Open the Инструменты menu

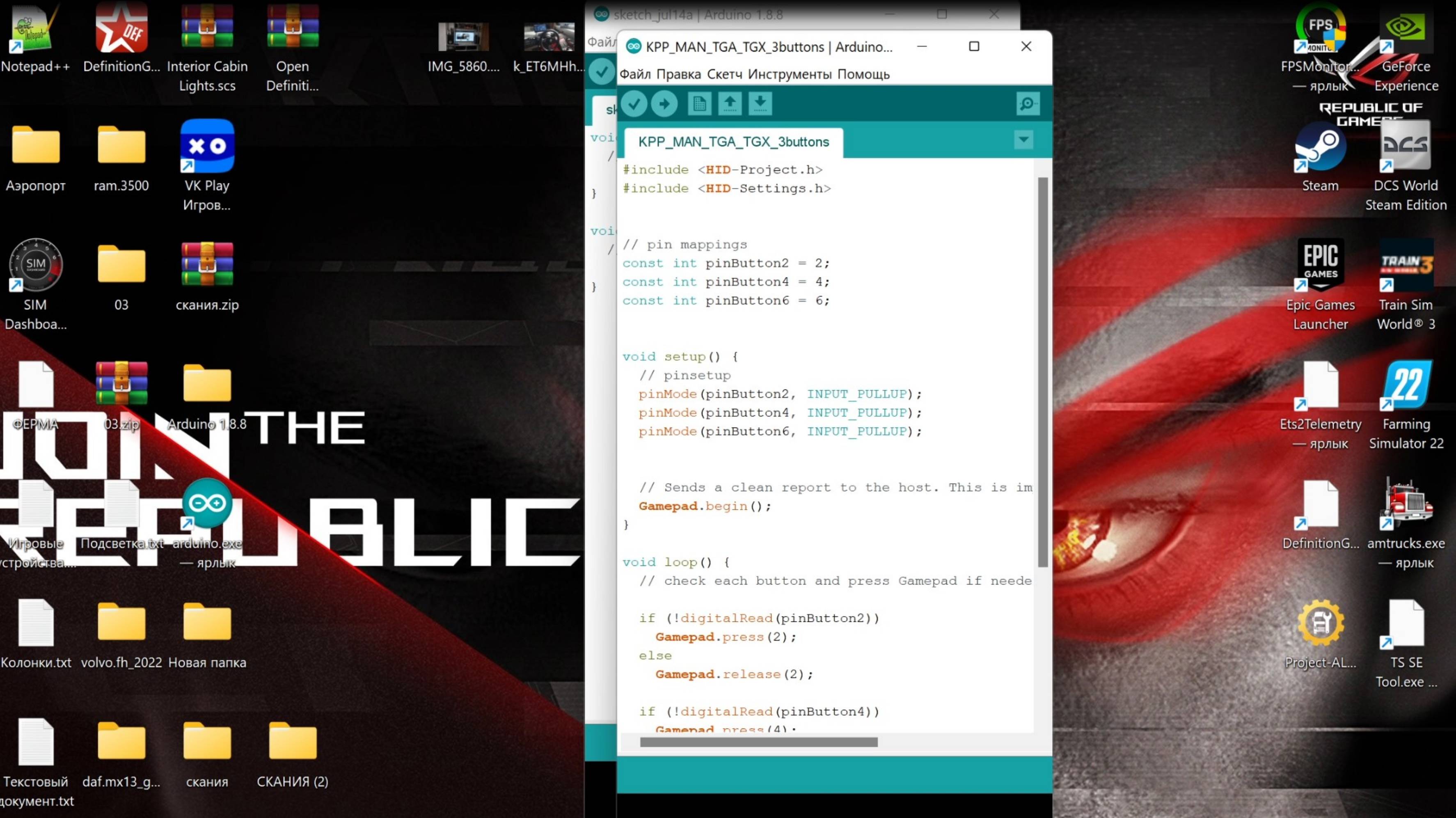[789, 75]
